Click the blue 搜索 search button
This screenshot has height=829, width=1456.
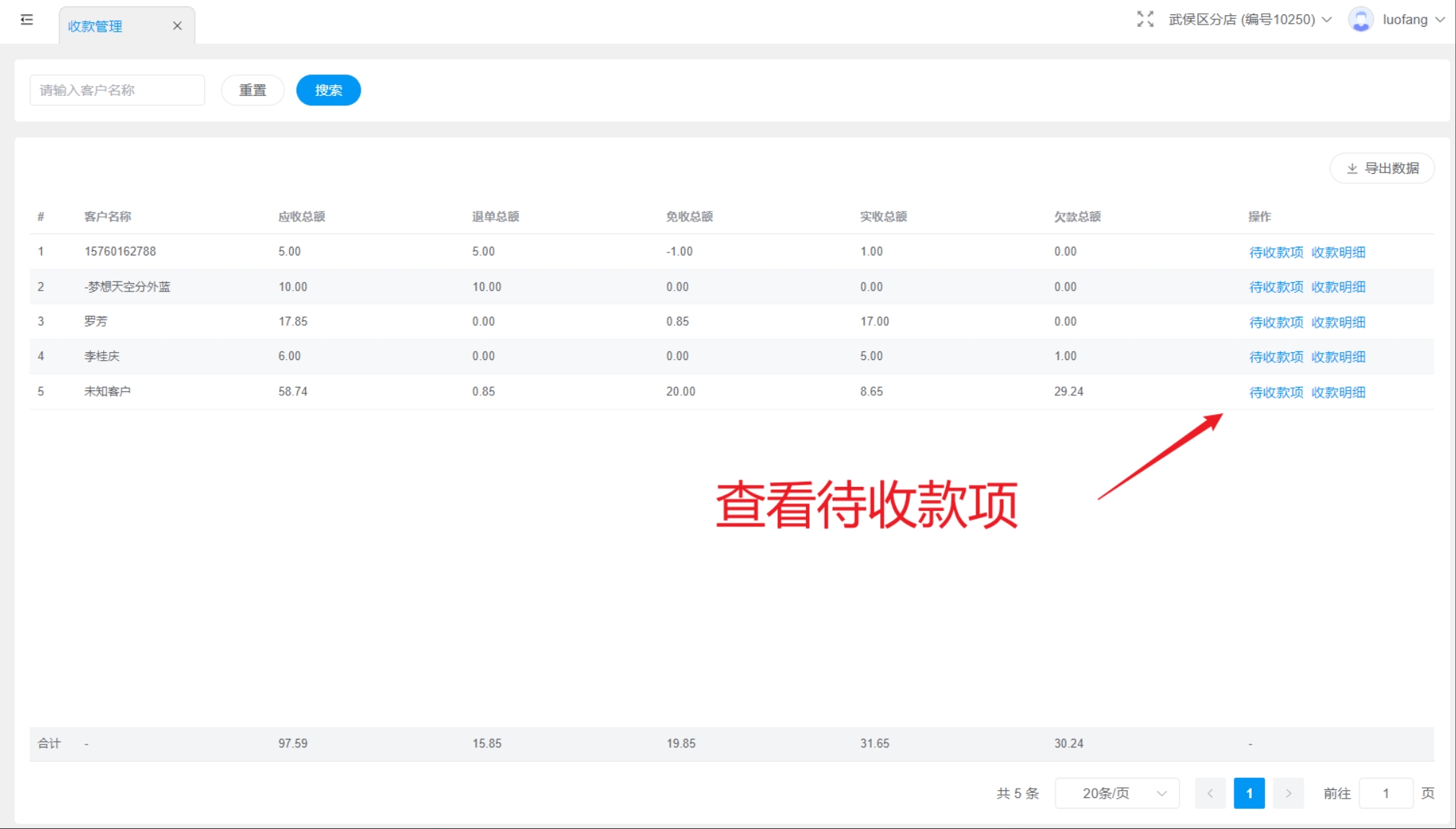point(328,90)
